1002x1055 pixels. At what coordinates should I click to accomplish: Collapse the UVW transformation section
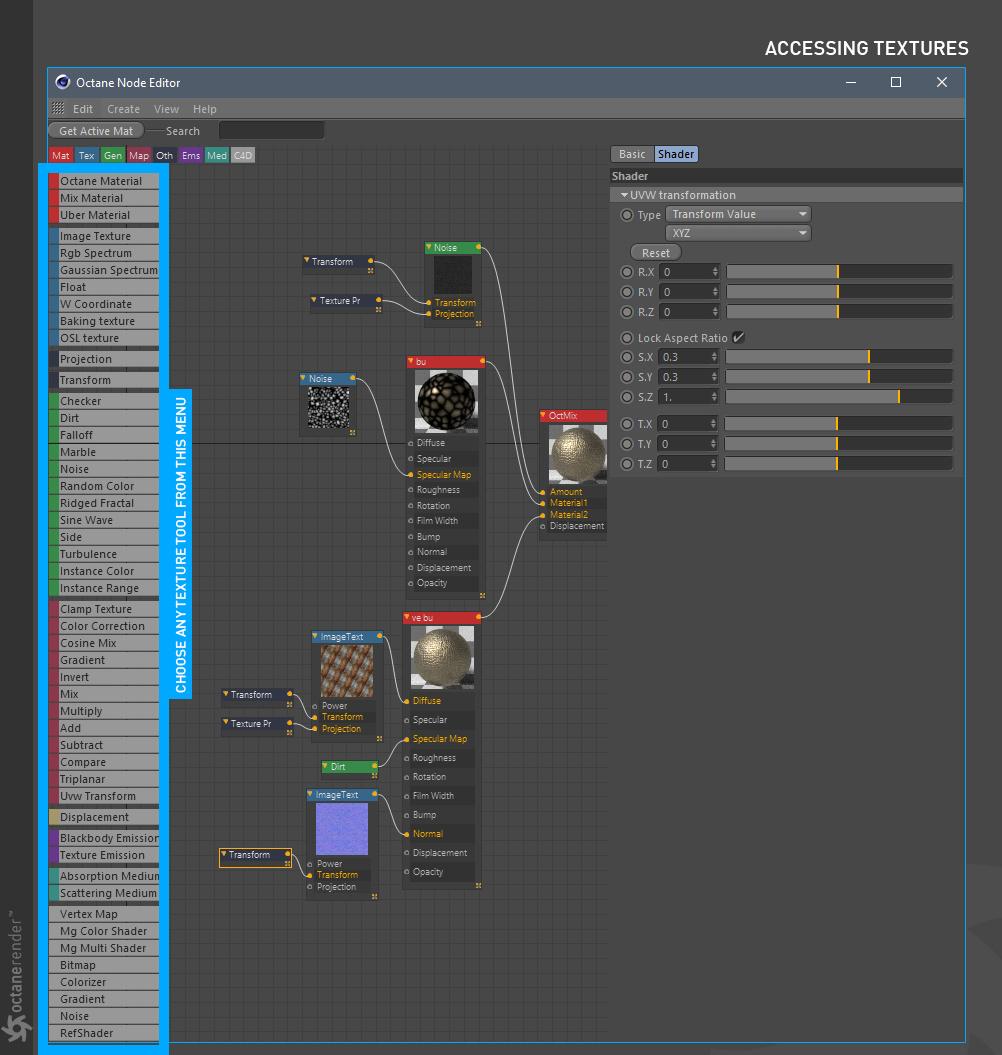624,195
